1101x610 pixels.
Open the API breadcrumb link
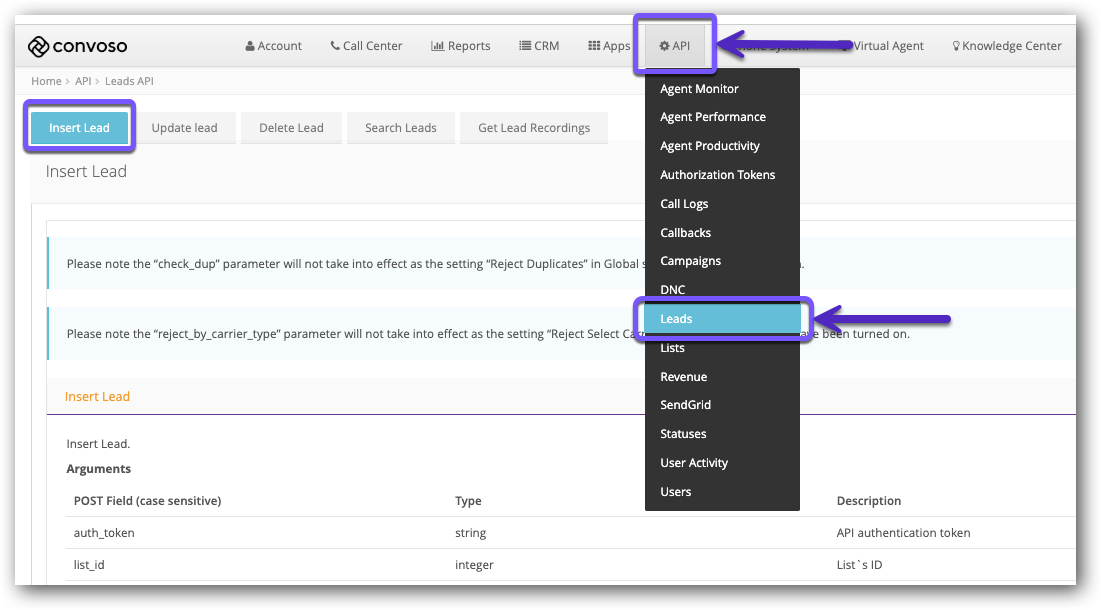(x=83, y=81)
